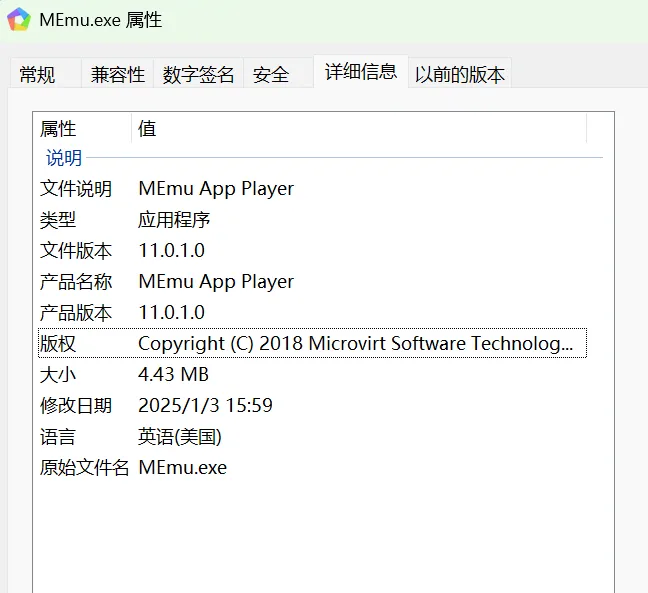Switch to the 常规 tab

click(x=45, y=74)
